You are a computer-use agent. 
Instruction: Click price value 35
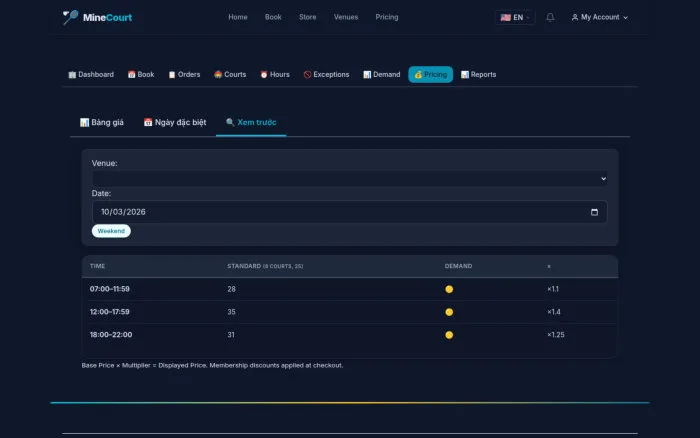click(x=231, y=312)
